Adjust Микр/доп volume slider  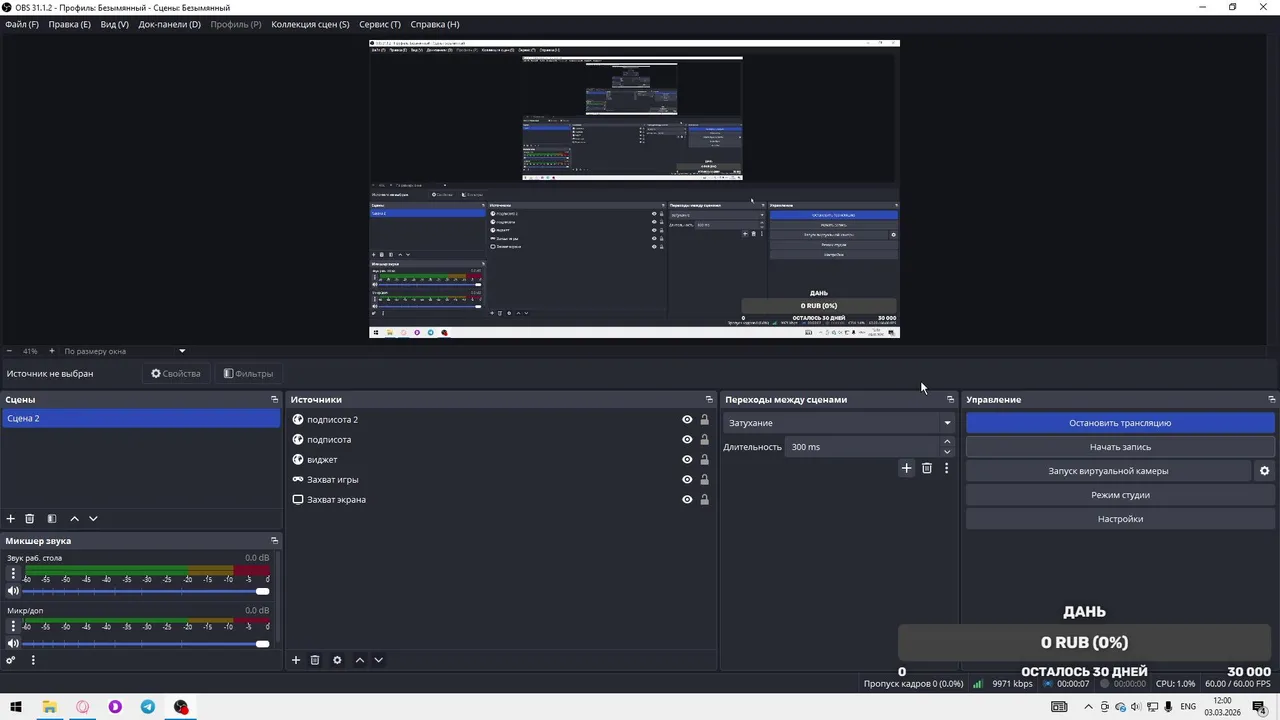[x=146, y=644]
